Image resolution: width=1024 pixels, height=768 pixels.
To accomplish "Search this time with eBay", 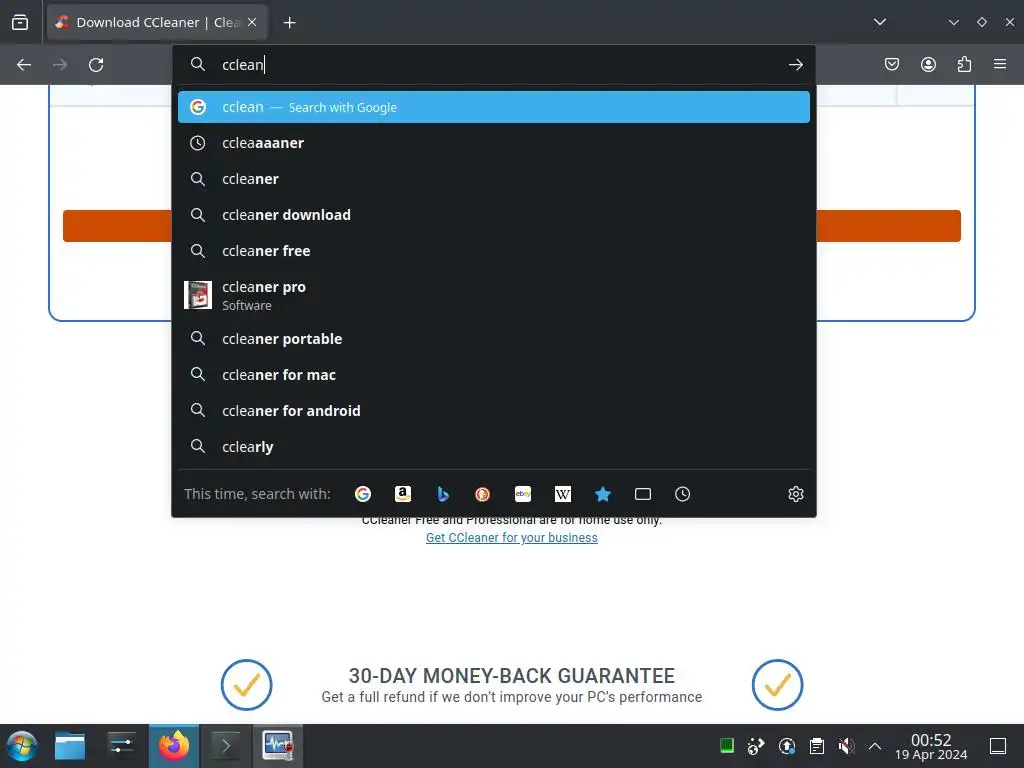I will pyautogui.click(x=523, y=494).
